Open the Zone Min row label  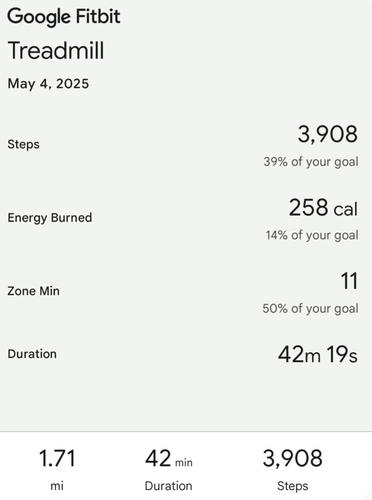click(33, 291)
